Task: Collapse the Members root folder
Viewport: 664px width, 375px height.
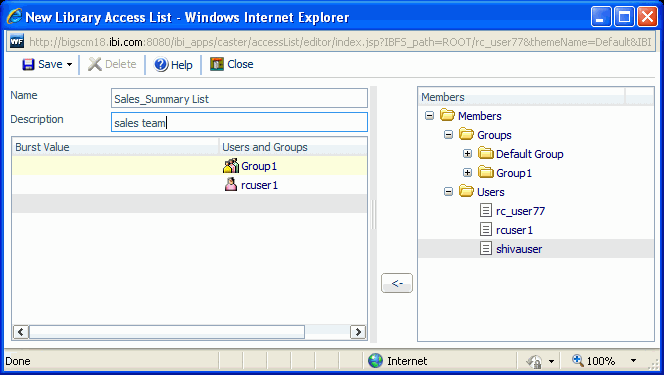Action: pyautogui.click(x=429, y=115)
